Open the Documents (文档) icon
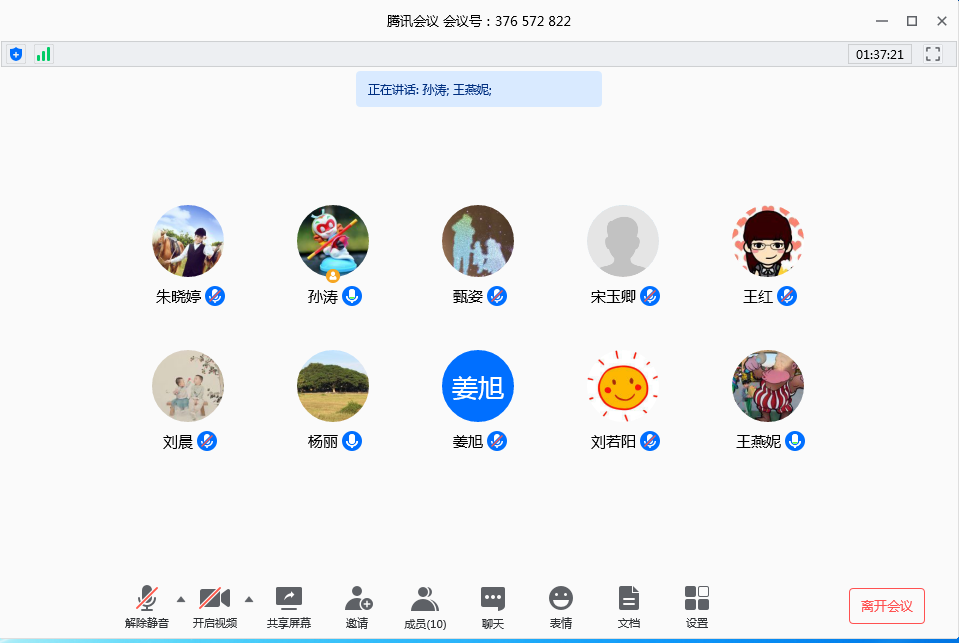959x643 pixels. tap(628, 607)
